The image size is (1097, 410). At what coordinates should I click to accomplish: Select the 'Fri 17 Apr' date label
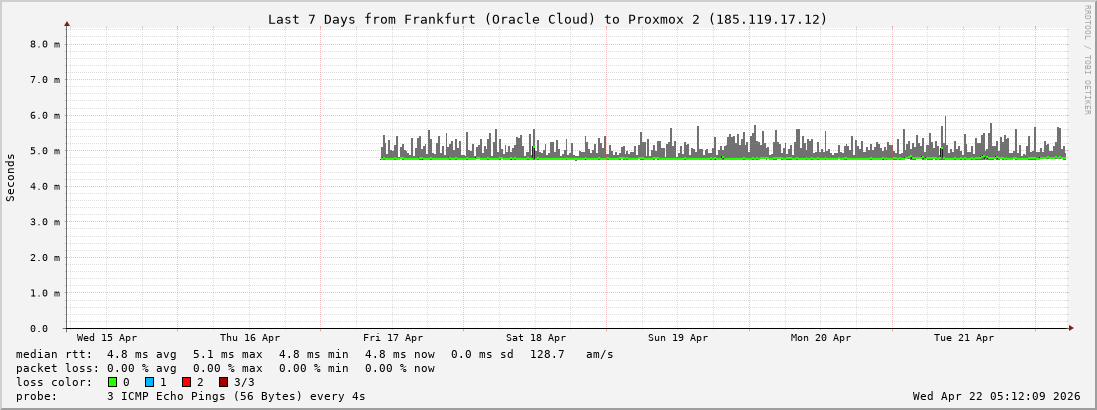pyautogui.click(x=393, y=338)
